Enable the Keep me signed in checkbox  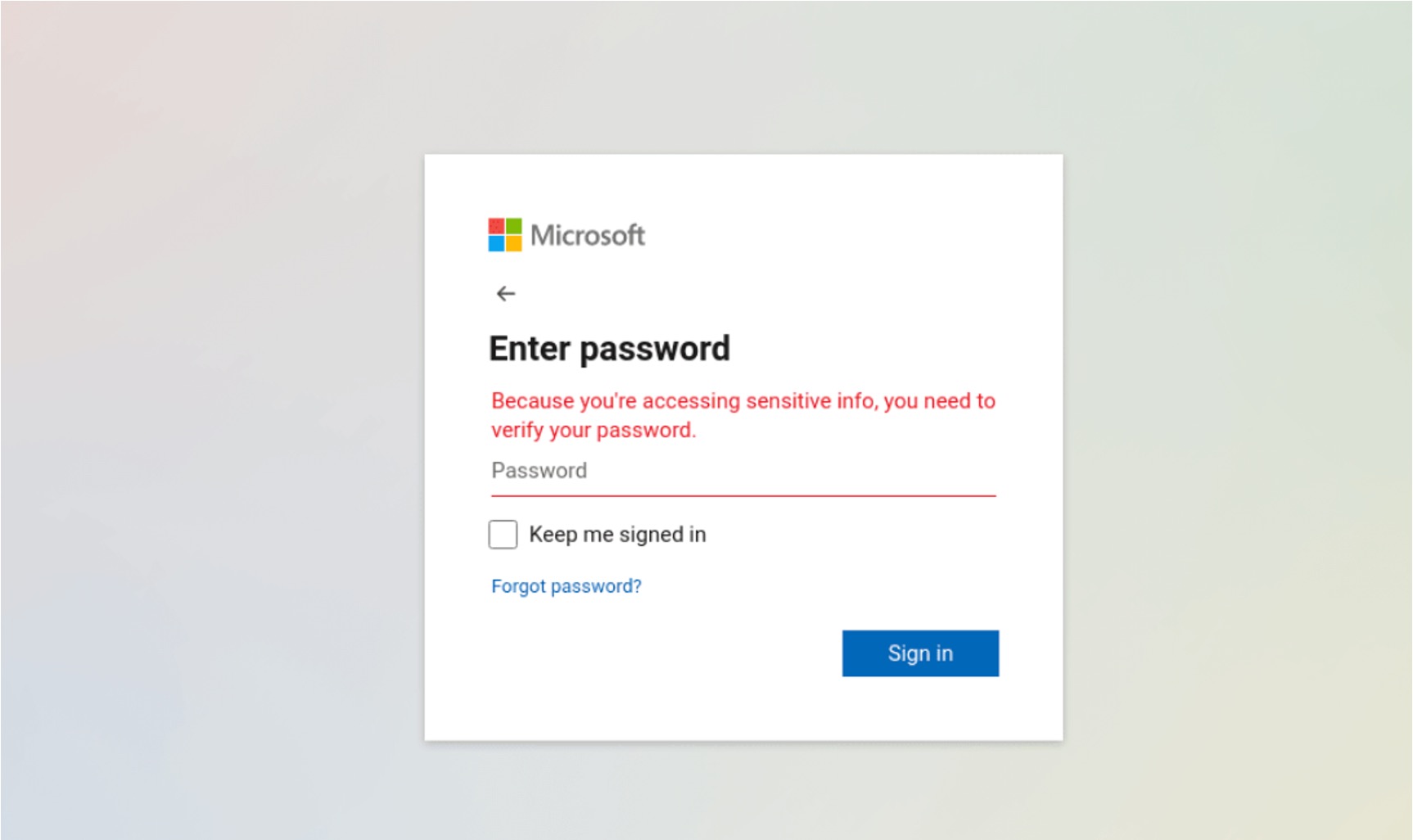coord(503,535)
